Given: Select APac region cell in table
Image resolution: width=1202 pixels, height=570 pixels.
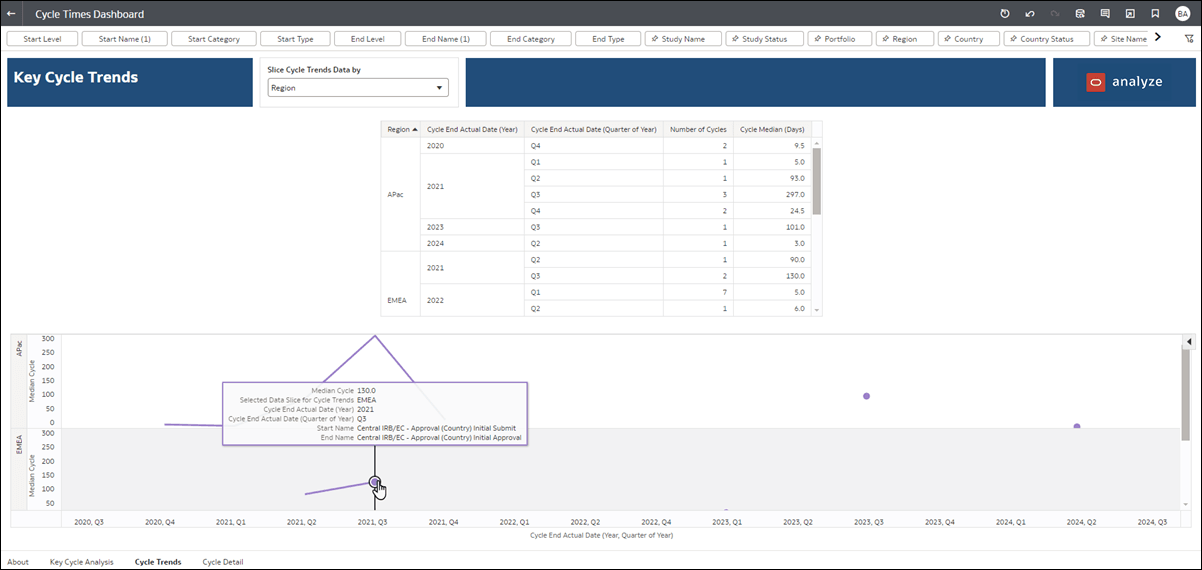Looking at the screenshot, I should [400, 194].
